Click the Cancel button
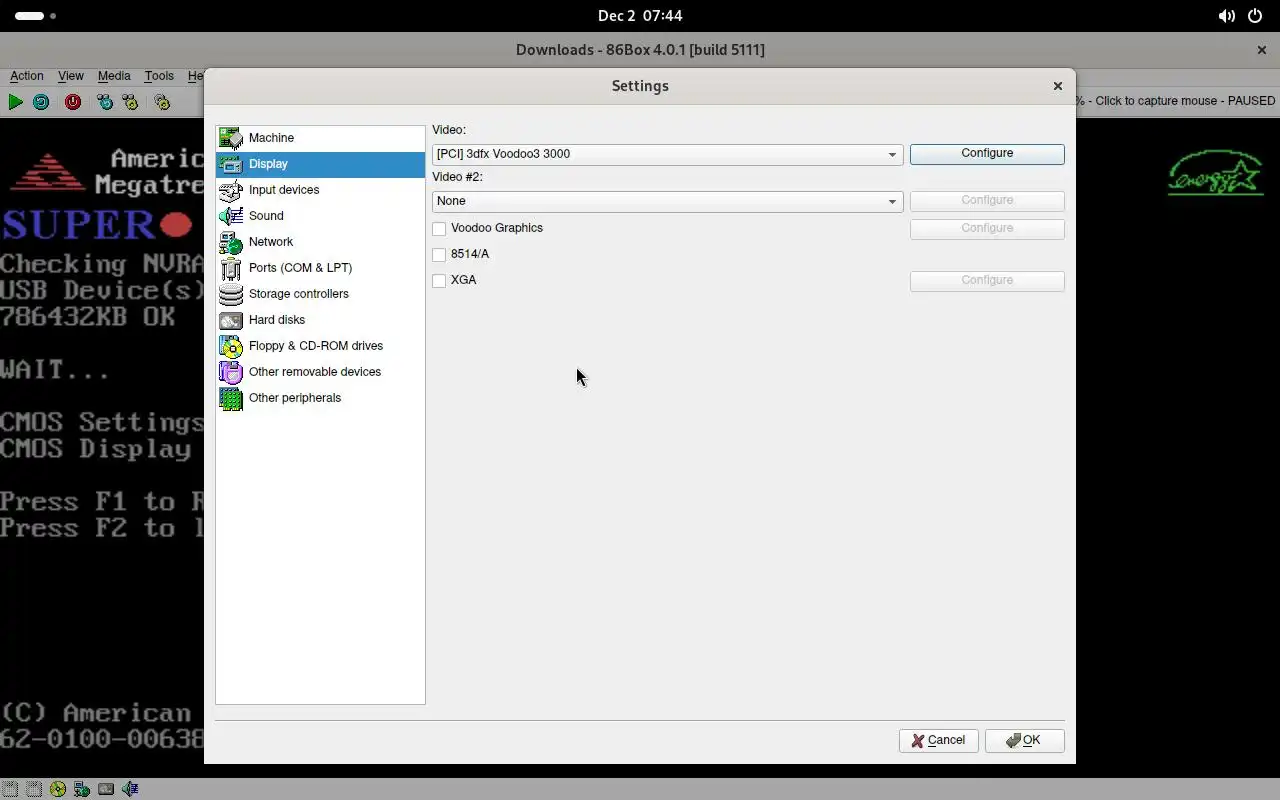The height and width of the screenshot is (800, 1280). tap(938, 741)
